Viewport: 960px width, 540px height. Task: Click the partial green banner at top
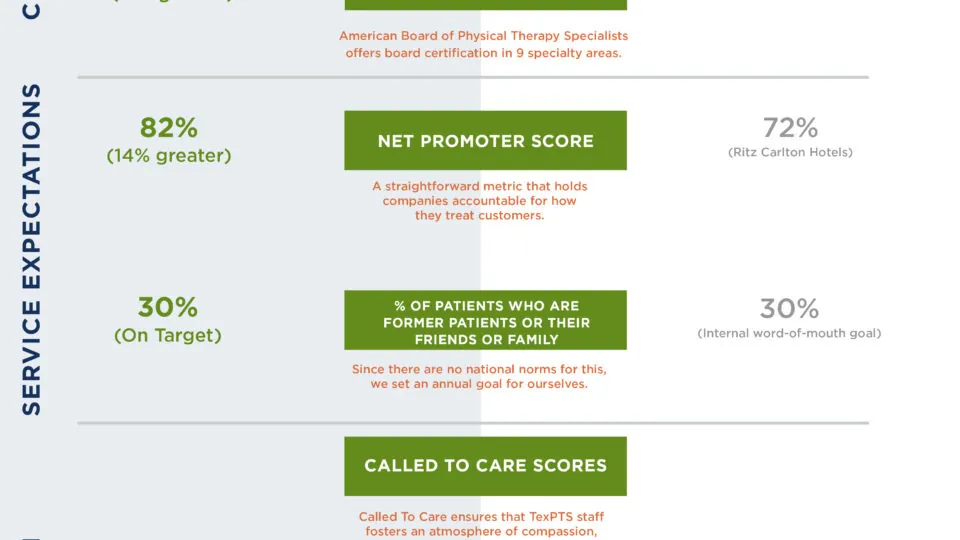[485, 5]
